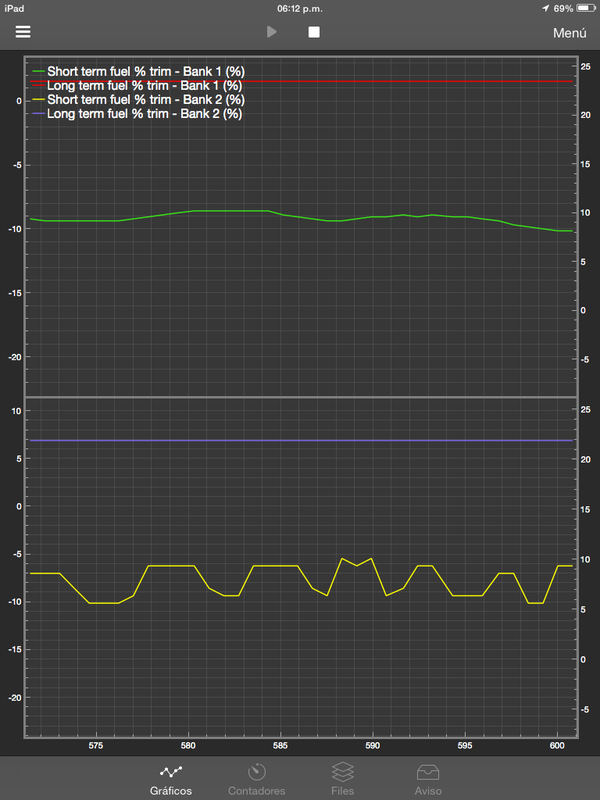Switch to the Gráficos tab
The image size is (600, 800).
pyautogui.click(x=170, y=779)
